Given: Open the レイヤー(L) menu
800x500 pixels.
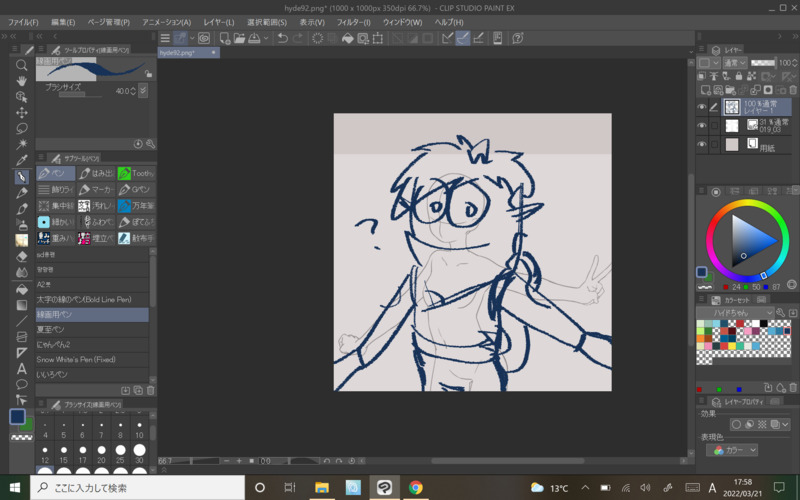Looking at the screenshot, I should [219, 22].
